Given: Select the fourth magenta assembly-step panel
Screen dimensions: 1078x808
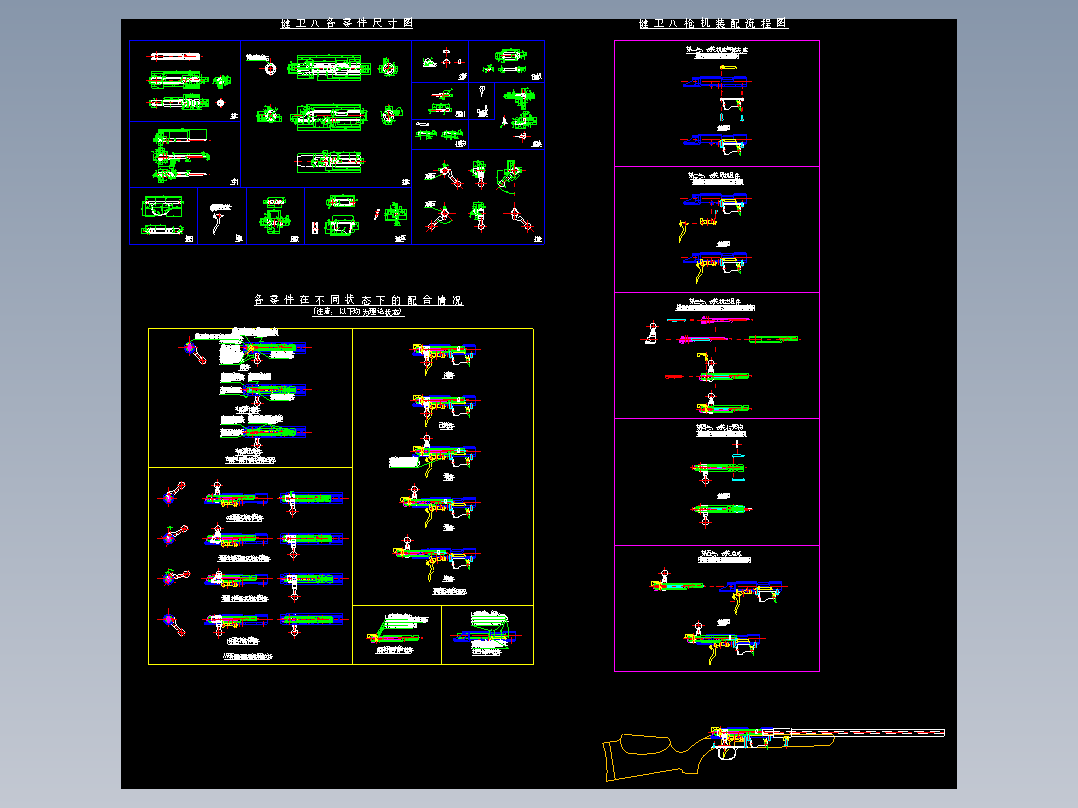Looking at the screenshot, I should (x=717, y=482).
